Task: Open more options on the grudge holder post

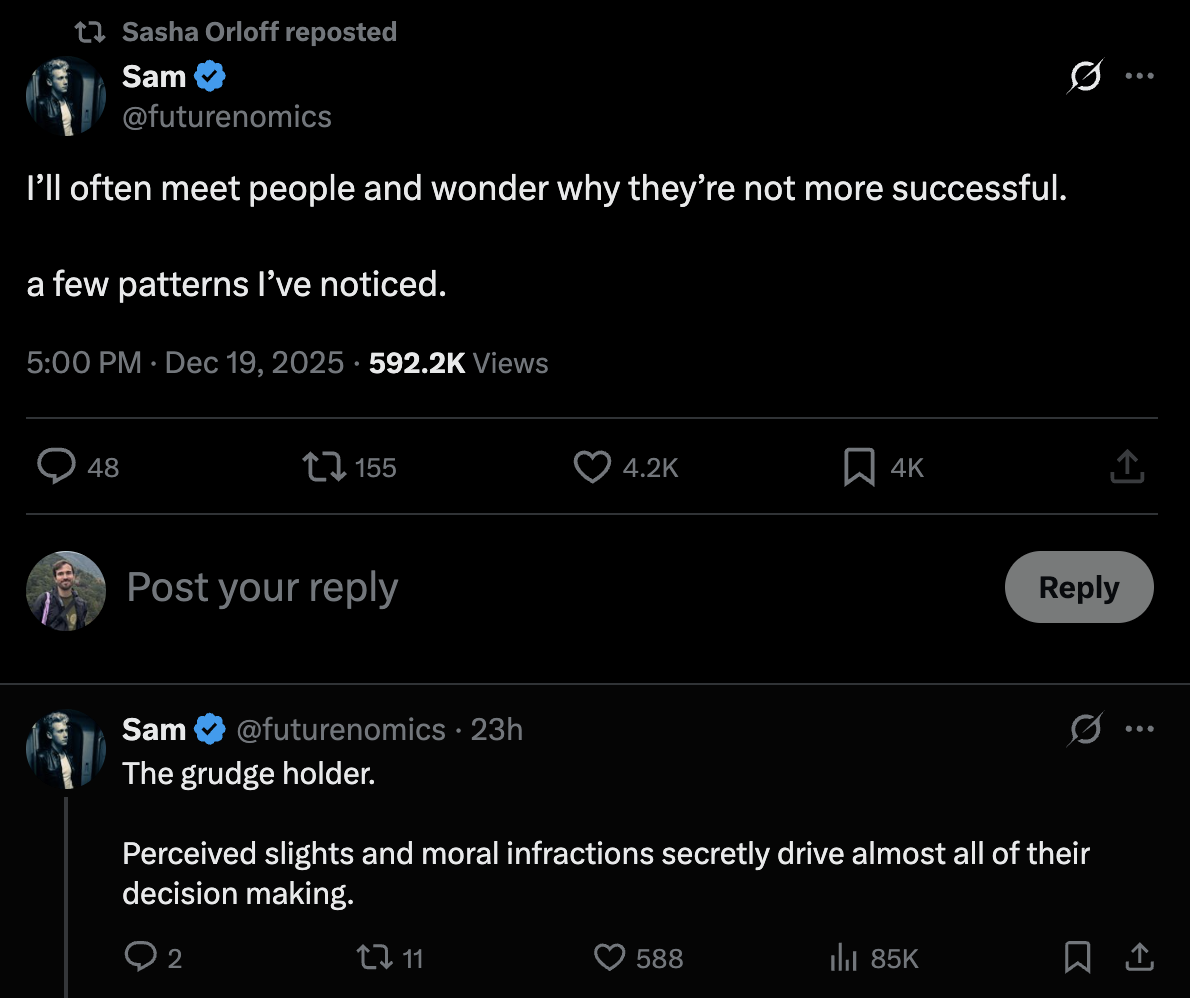Action: 1139,729
